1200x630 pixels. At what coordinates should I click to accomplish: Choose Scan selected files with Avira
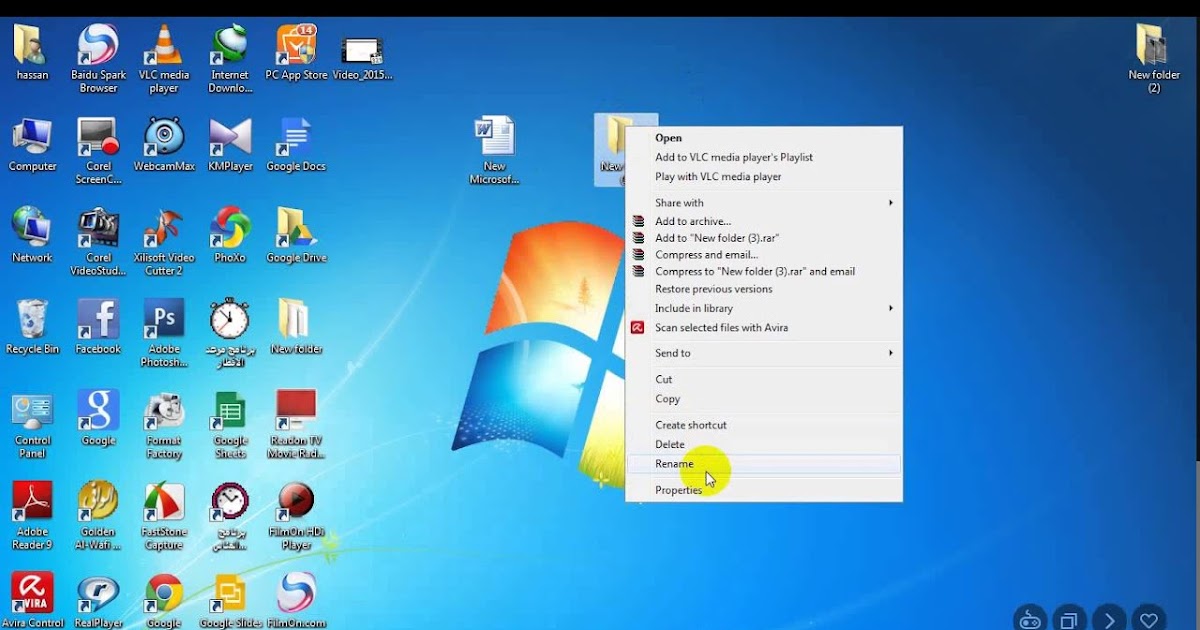pyautogui.click(x=764, y=327)
